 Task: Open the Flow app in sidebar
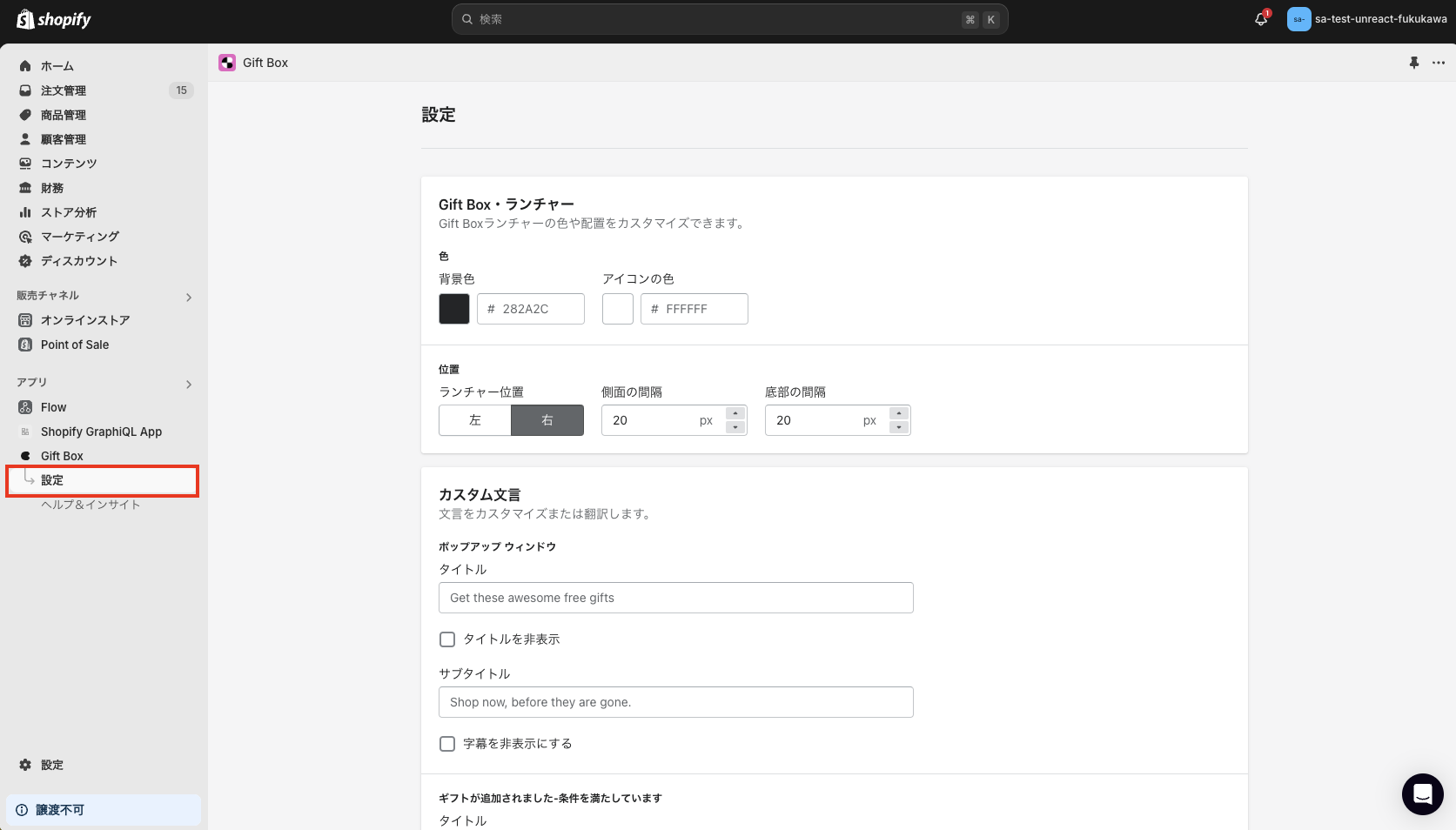pos(52,406)
